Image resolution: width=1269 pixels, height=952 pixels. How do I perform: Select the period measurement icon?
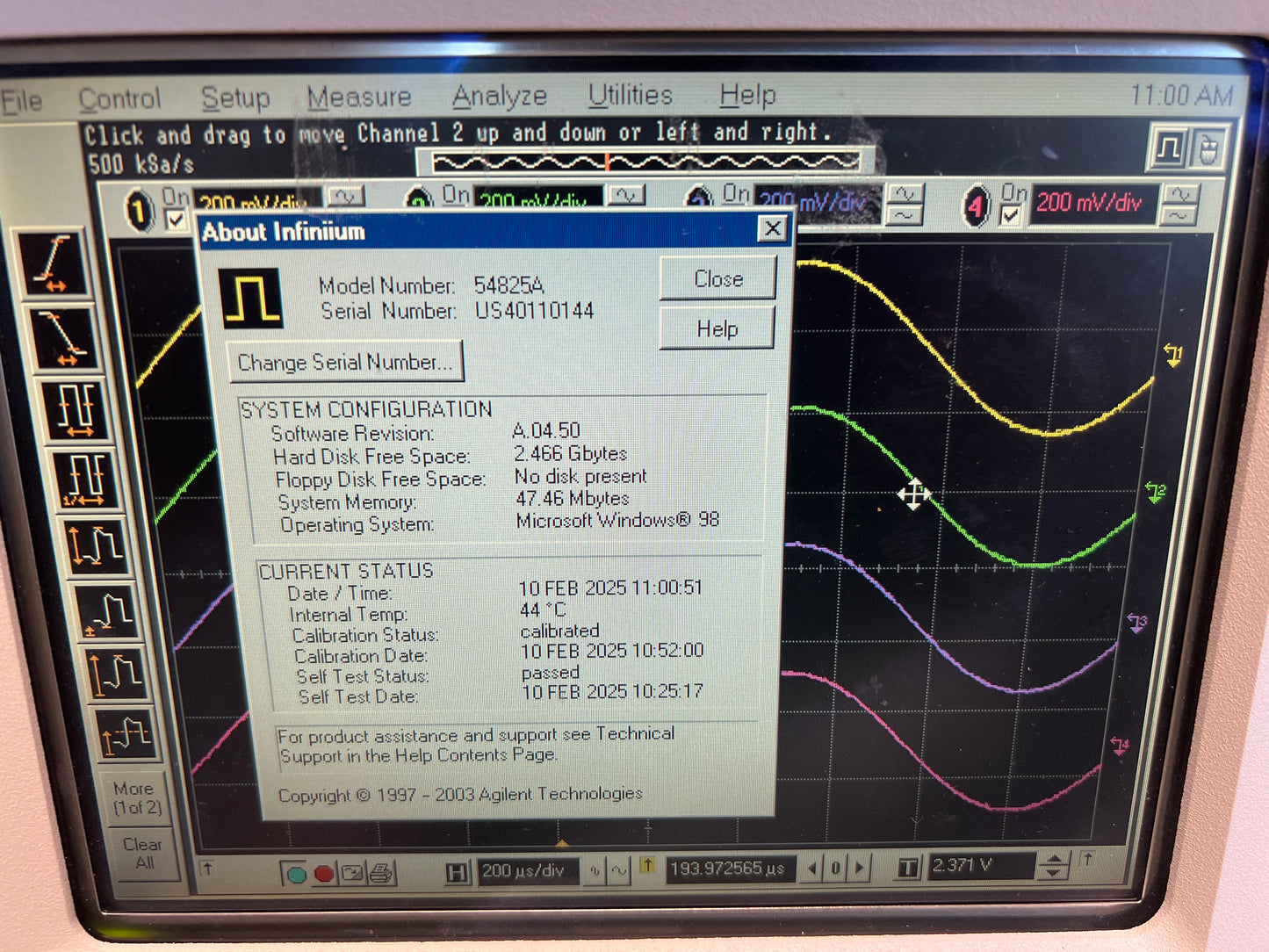[76, 409]
